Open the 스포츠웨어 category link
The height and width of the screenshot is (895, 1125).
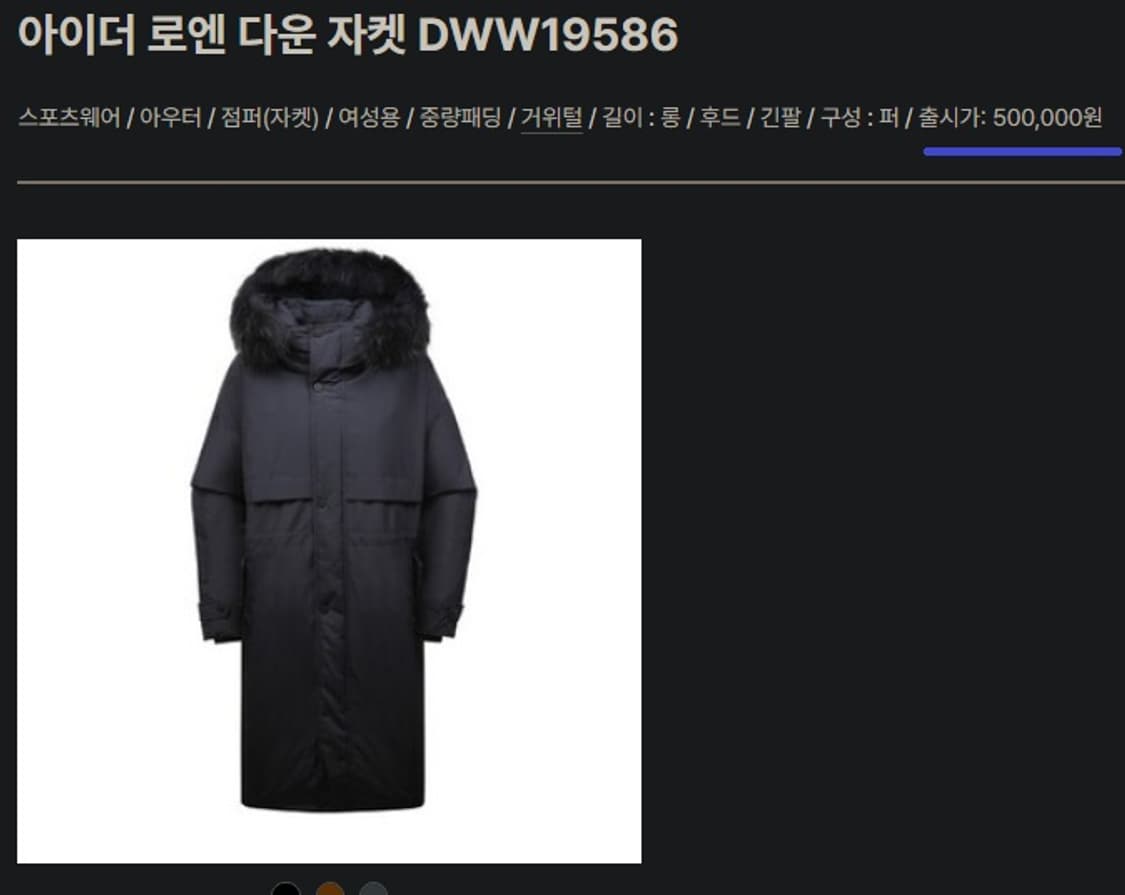click(69, 117)
